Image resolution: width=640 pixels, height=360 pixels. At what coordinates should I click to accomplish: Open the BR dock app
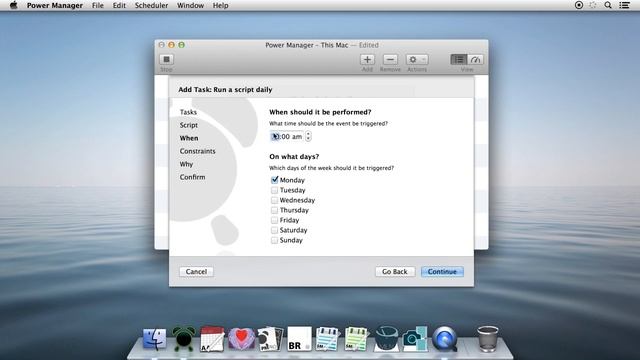[299, 339]
